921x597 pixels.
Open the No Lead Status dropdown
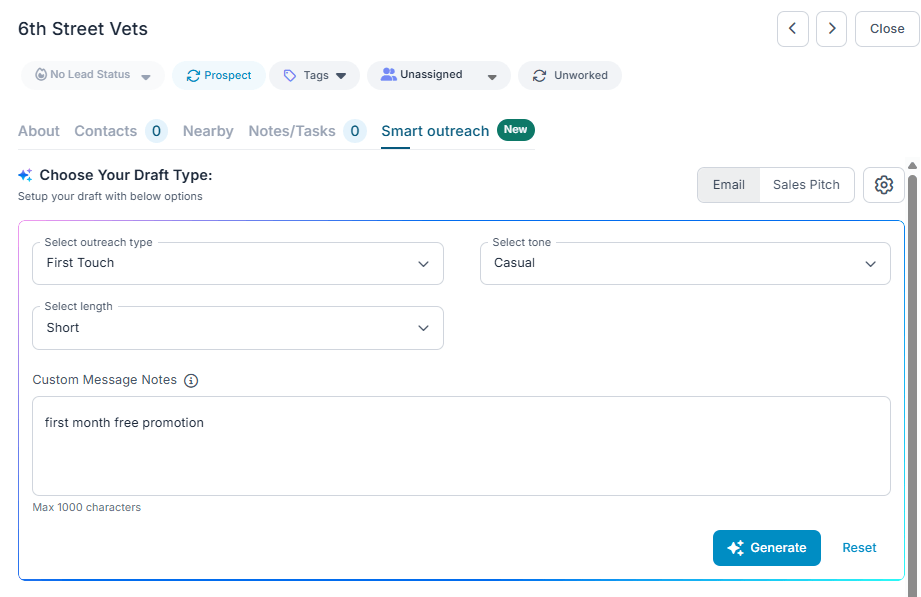93,76
